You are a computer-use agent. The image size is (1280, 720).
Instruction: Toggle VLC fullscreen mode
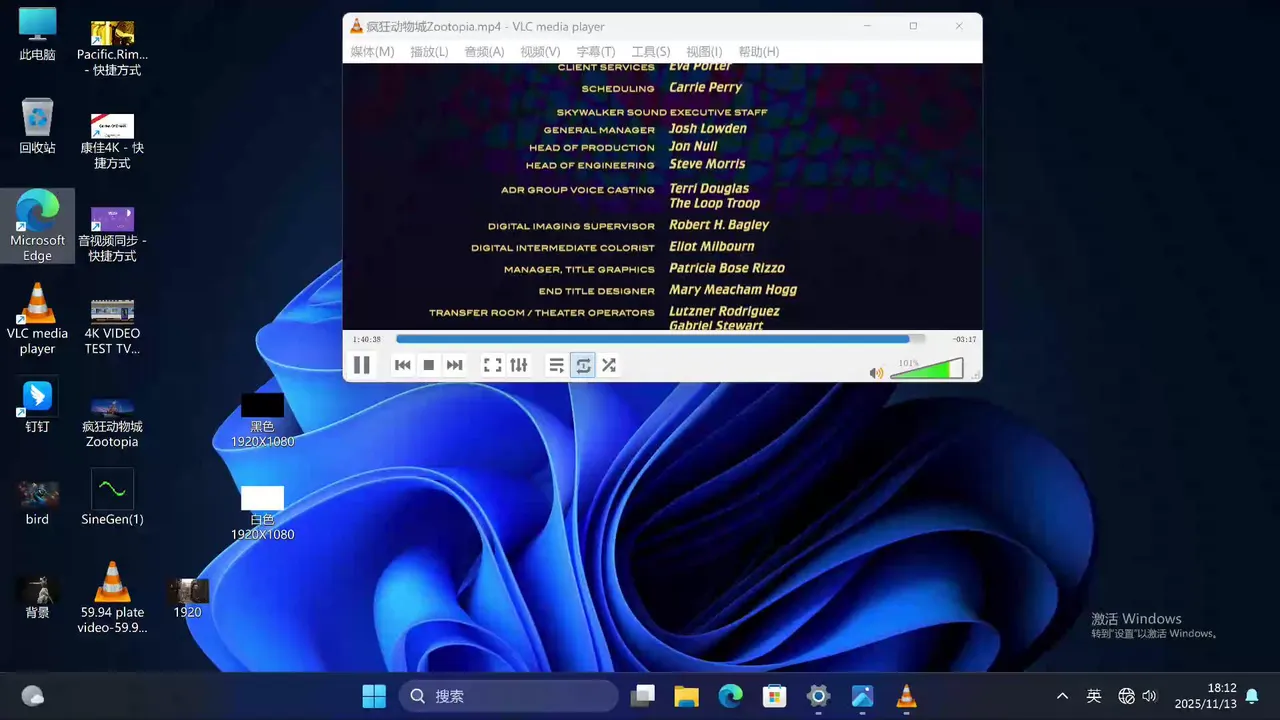493,365
